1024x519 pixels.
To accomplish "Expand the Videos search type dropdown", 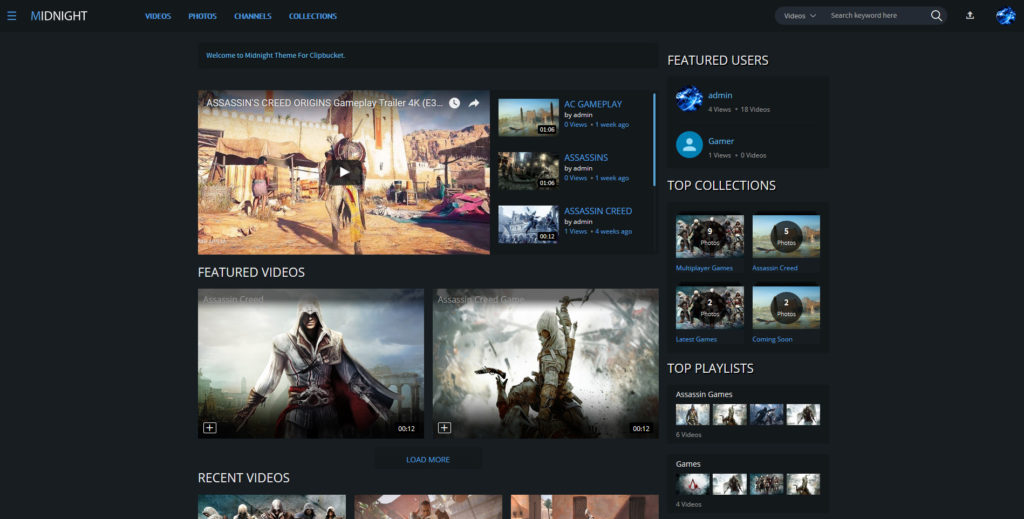I will click(x=800, y=16).
